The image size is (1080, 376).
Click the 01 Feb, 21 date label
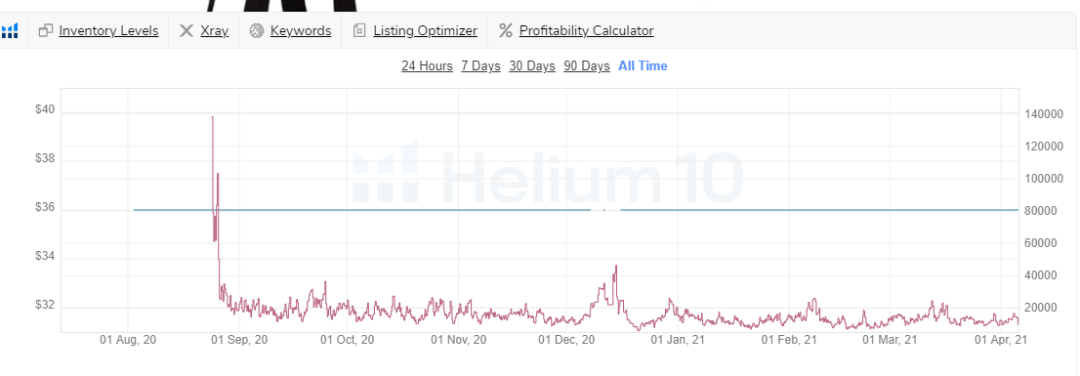pyautogui.click(x=789, y=340)
